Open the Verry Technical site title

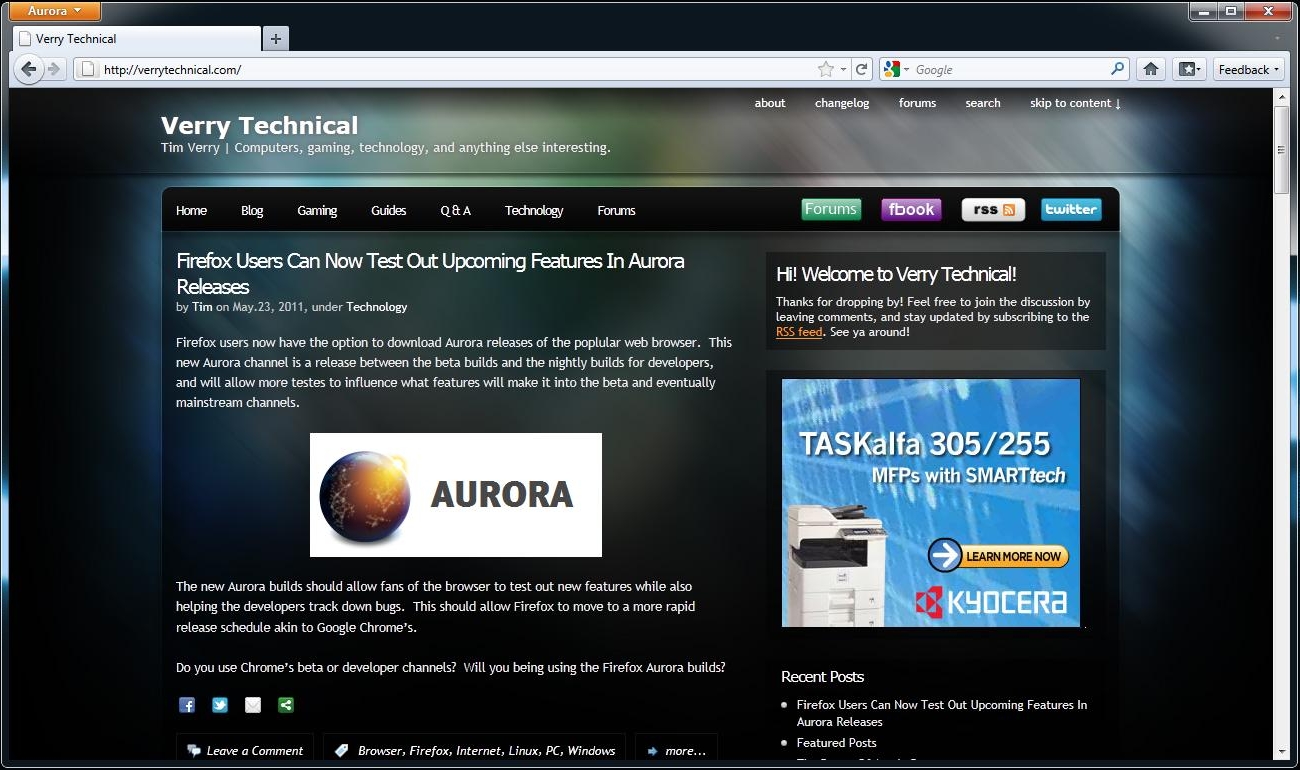coord(259,126)
